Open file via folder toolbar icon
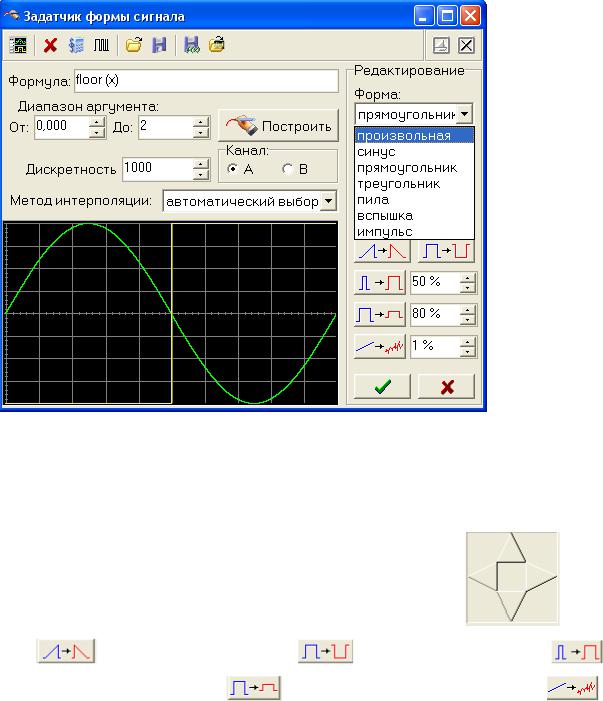Screen dimensions: 603x701 (133, 45)
